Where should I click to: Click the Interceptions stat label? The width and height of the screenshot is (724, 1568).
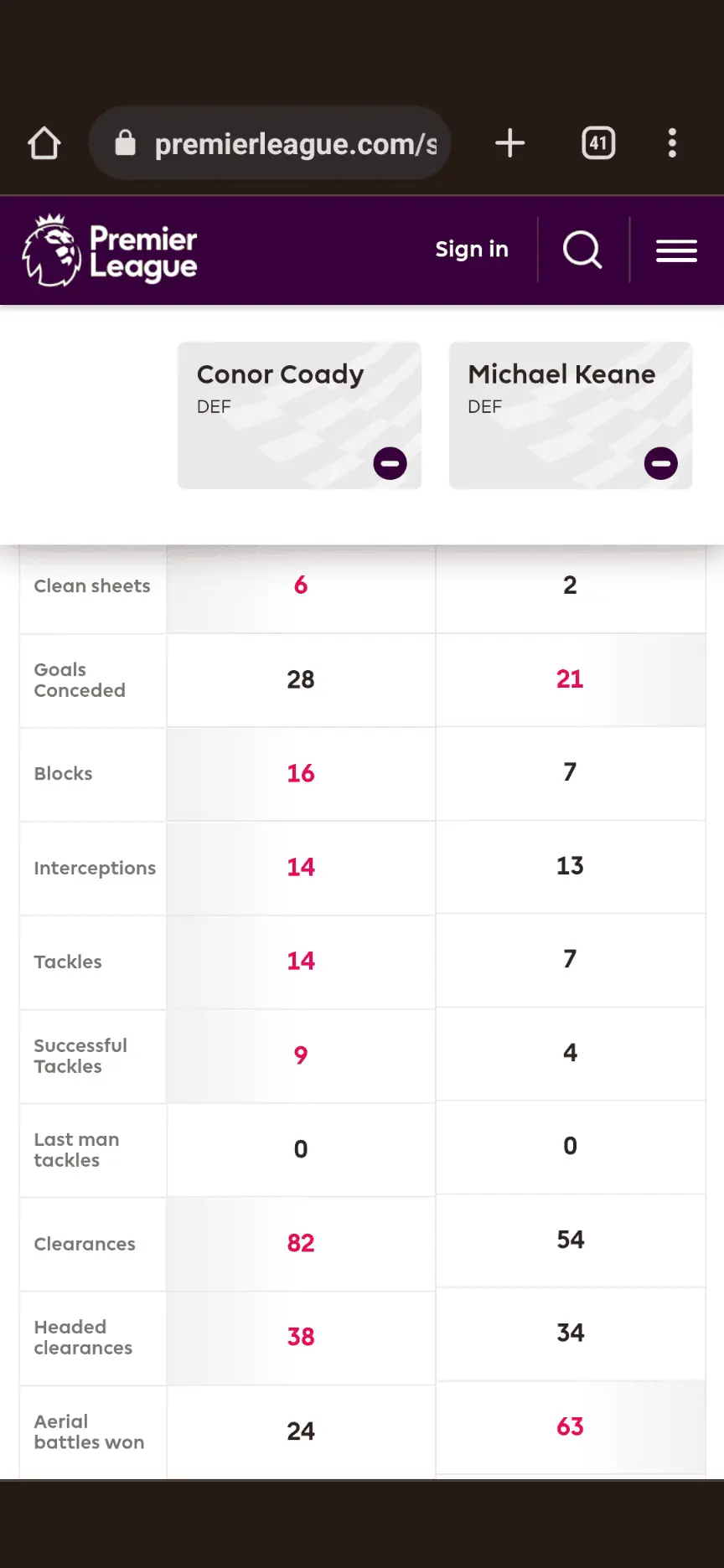95,869
